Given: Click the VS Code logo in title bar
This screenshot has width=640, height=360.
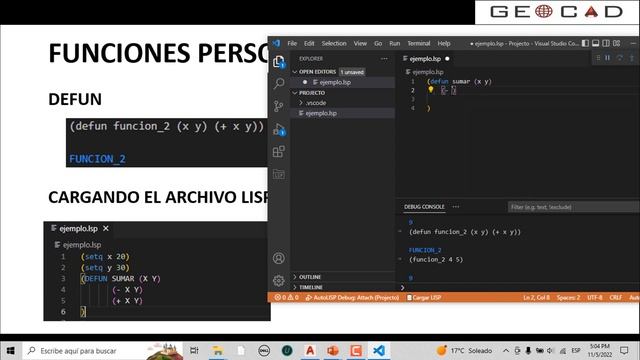Looking at the screenshot, I should [x=277, y=43].
